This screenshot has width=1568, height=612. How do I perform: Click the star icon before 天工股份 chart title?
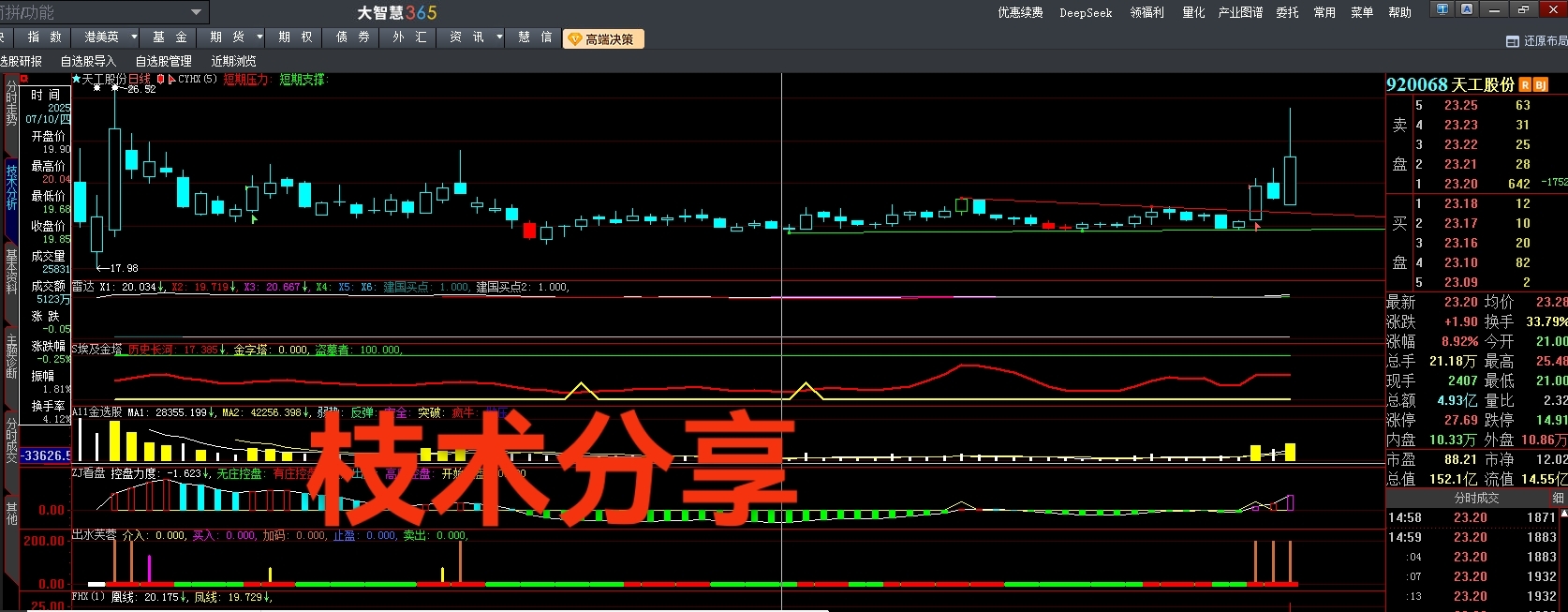pos(77,80)
